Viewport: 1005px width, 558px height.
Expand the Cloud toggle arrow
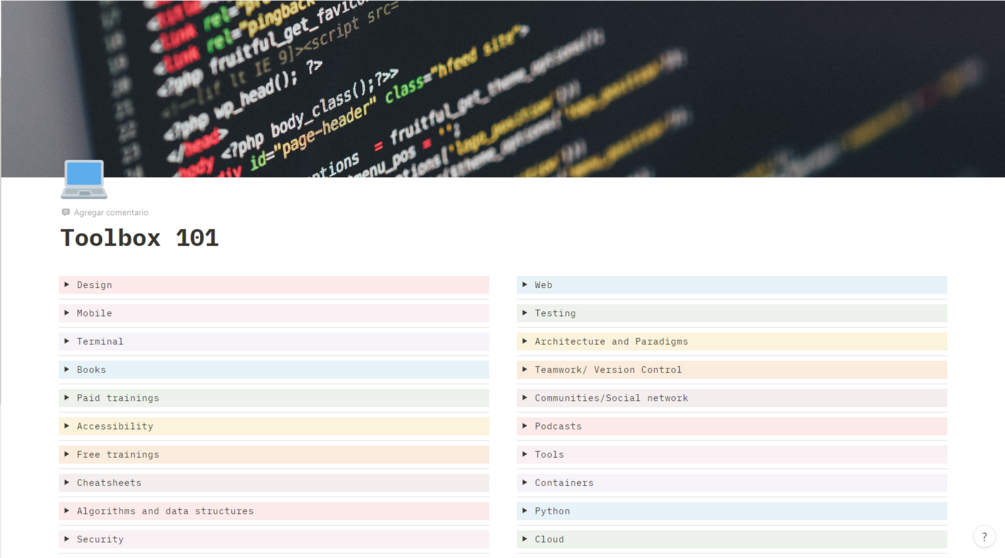point(525,538)
